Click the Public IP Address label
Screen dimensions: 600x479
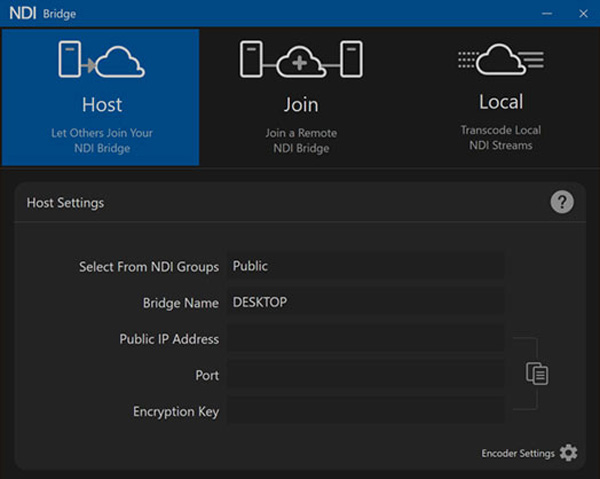tap(169, 339)
